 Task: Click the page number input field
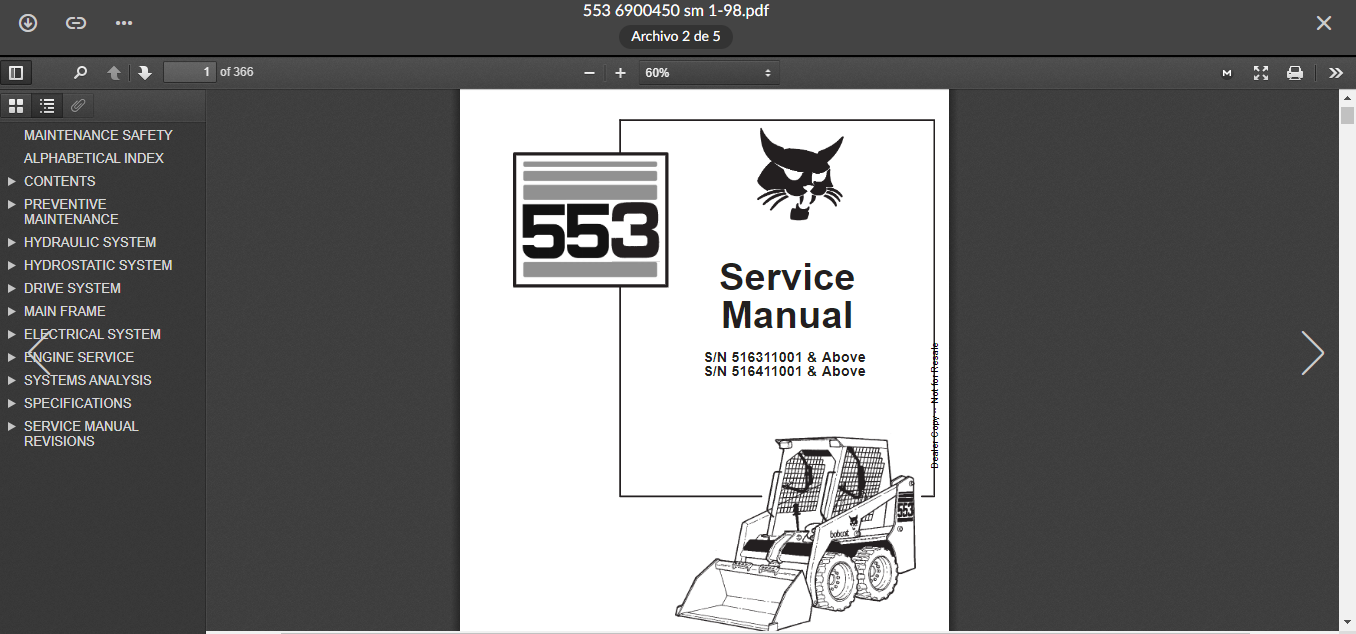190,72
